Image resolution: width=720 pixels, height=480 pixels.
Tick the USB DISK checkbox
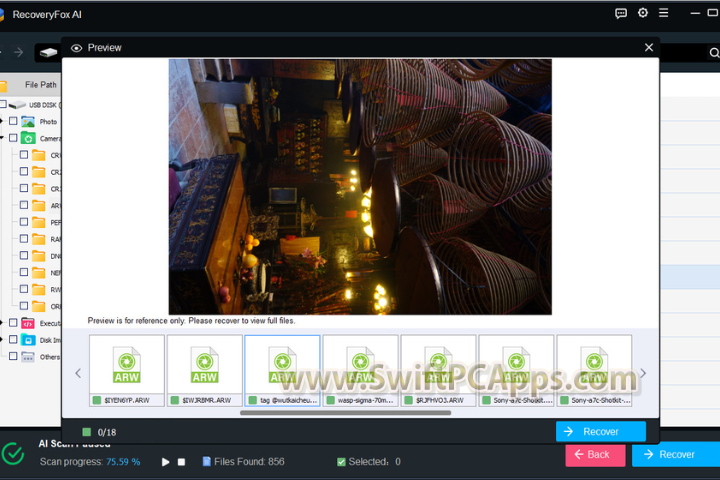tap(3, 104)
